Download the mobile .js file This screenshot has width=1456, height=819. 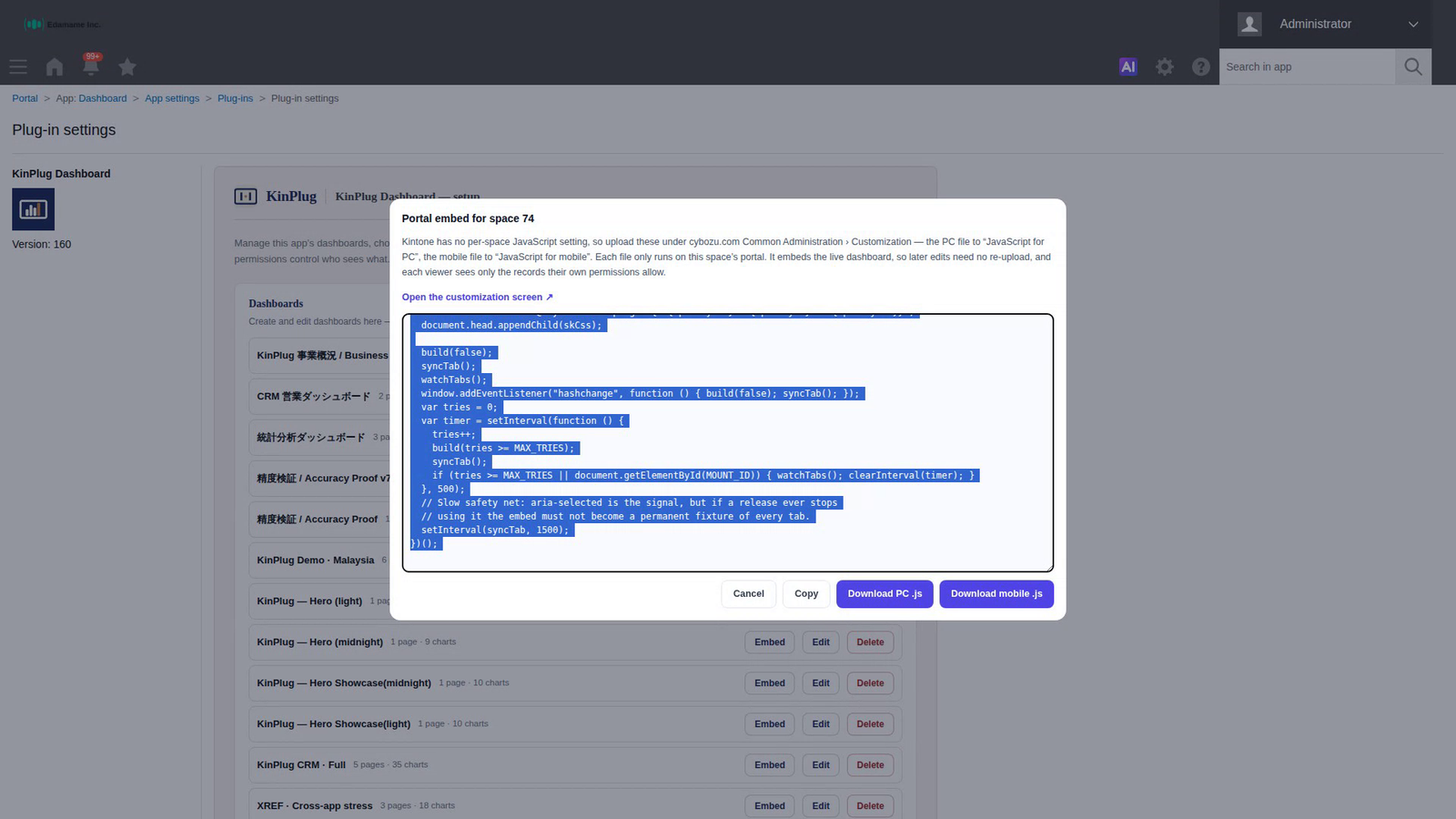pos(996,594)
